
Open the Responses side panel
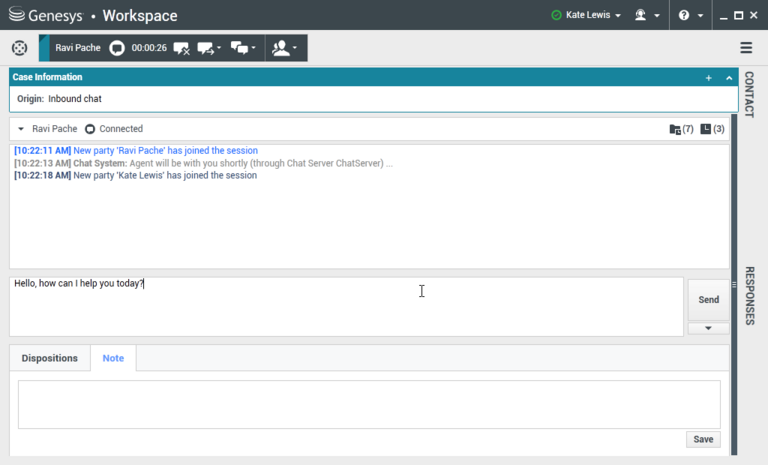pyautogui.click(x=750, y=295)
